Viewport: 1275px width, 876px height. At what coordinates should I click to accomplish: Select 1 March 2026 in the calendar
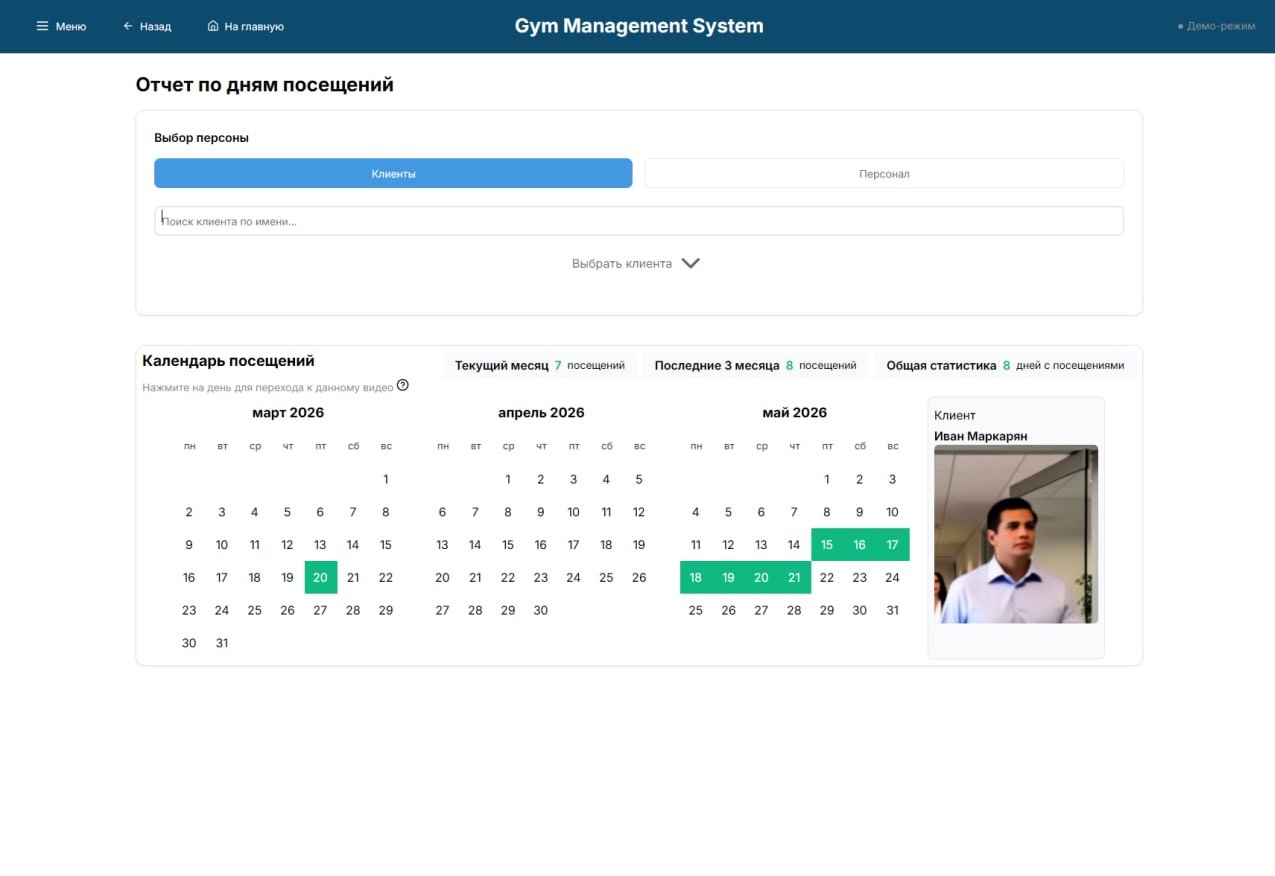[386, 479]
